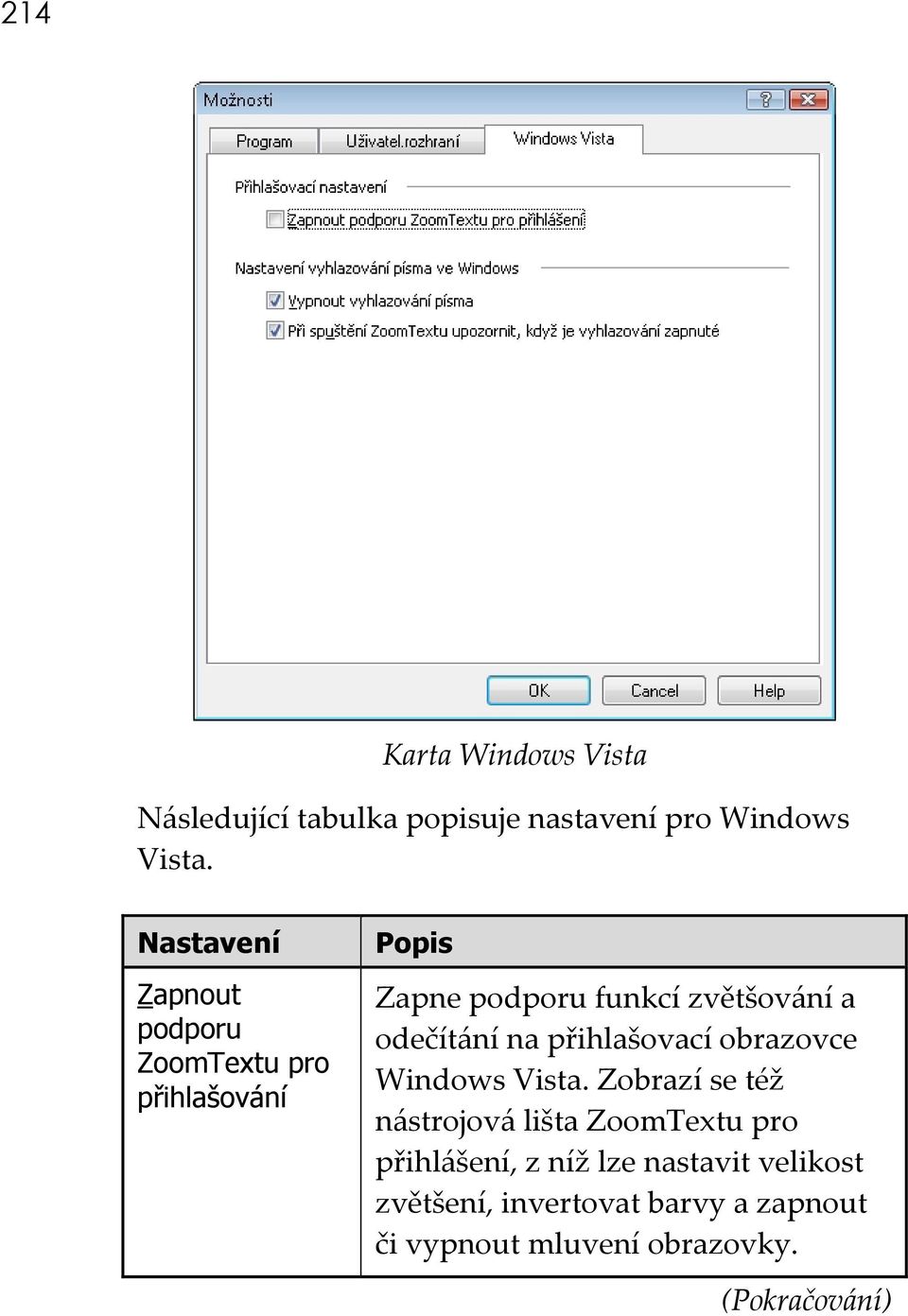Switch to the Program tab
The height and width of the screenshot is (1316, 908).
(x=264, y=141)
